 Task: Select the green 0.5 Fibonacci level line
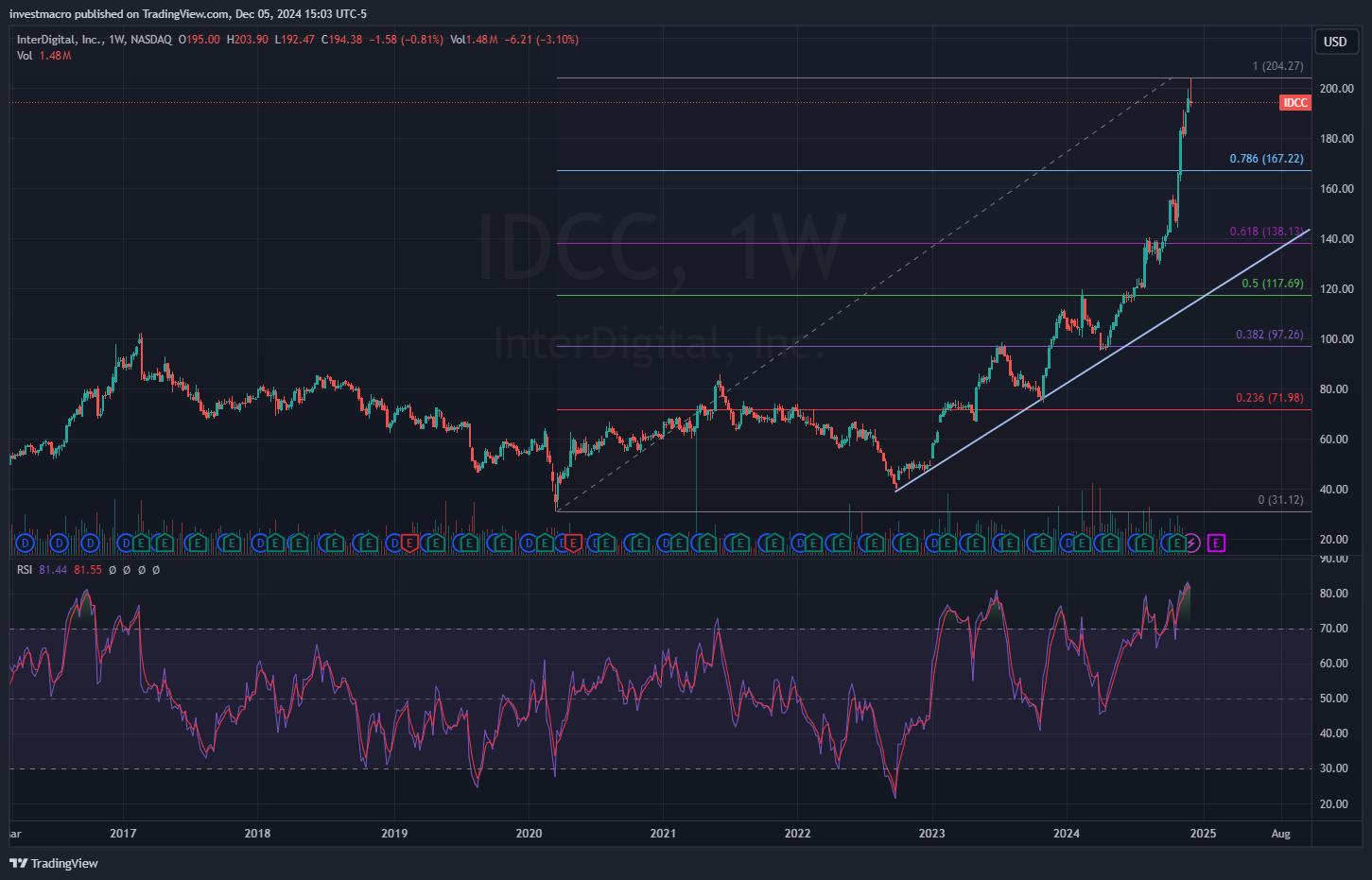934,295
